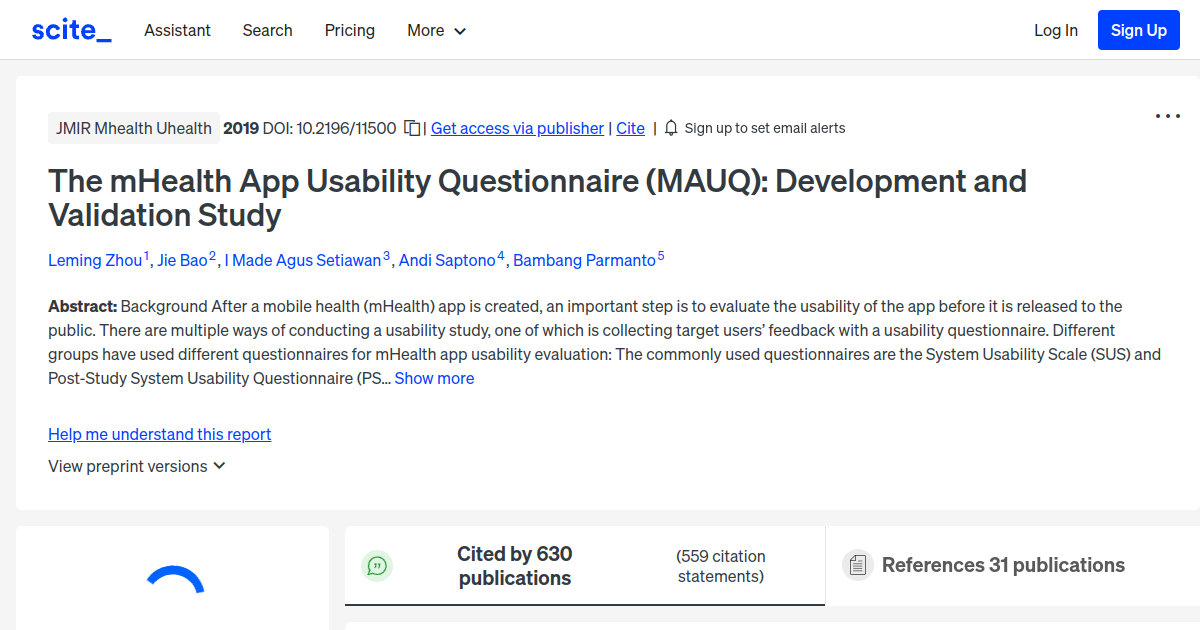This screenshot has height=630, width=1200.
Task: Open Get access via publisher link
Action: coord(517,128)
